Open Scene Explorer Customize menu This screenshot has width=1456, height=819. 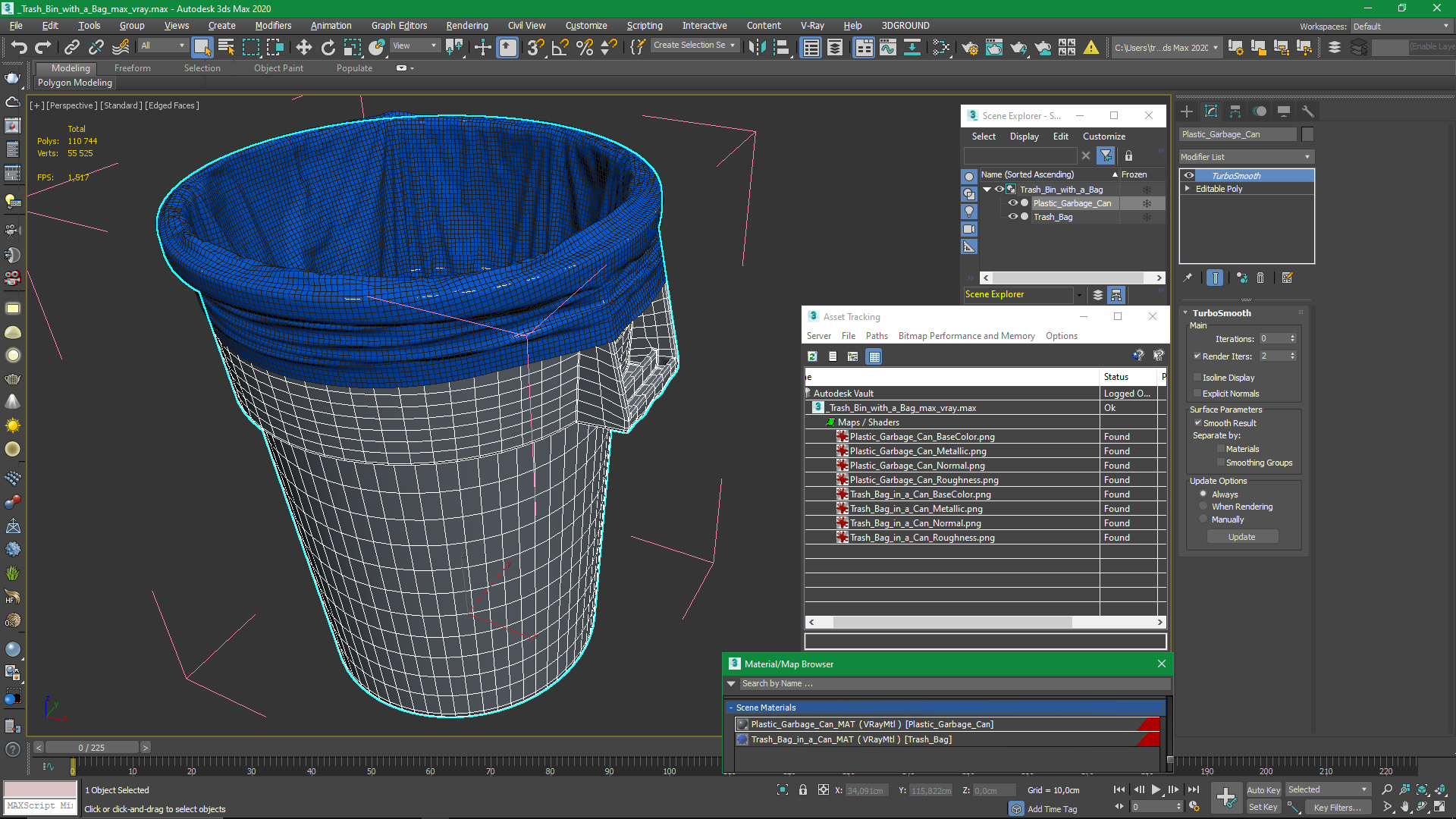pos(1104,136)
